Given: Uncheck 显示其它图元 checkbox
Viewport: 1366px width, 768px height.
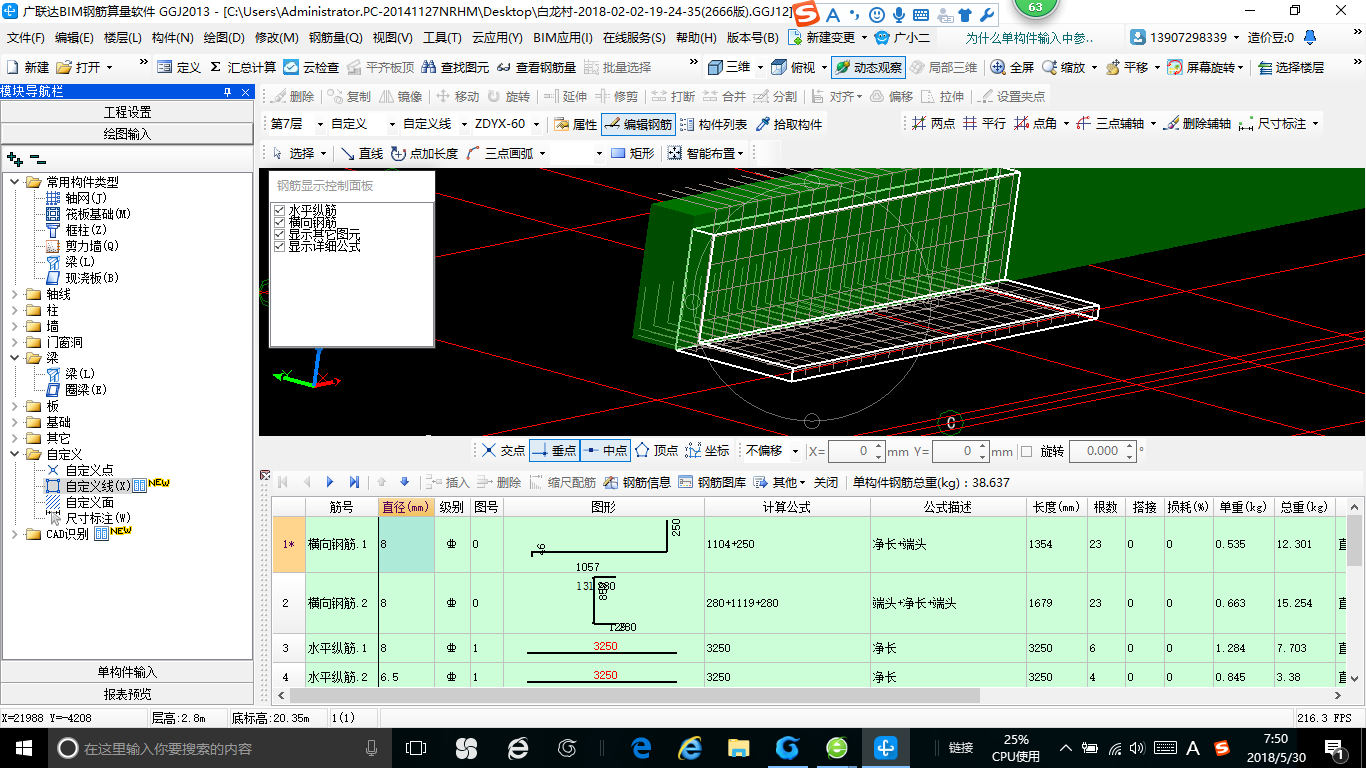Looking at the screenshot, I should (x=280, y=234).
